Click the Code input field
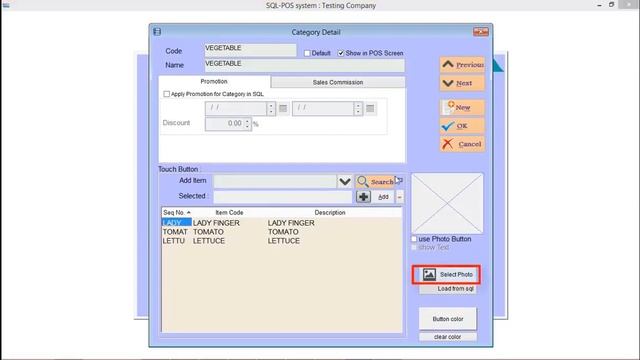The image size is (640, 360). (x=250, y=50)
